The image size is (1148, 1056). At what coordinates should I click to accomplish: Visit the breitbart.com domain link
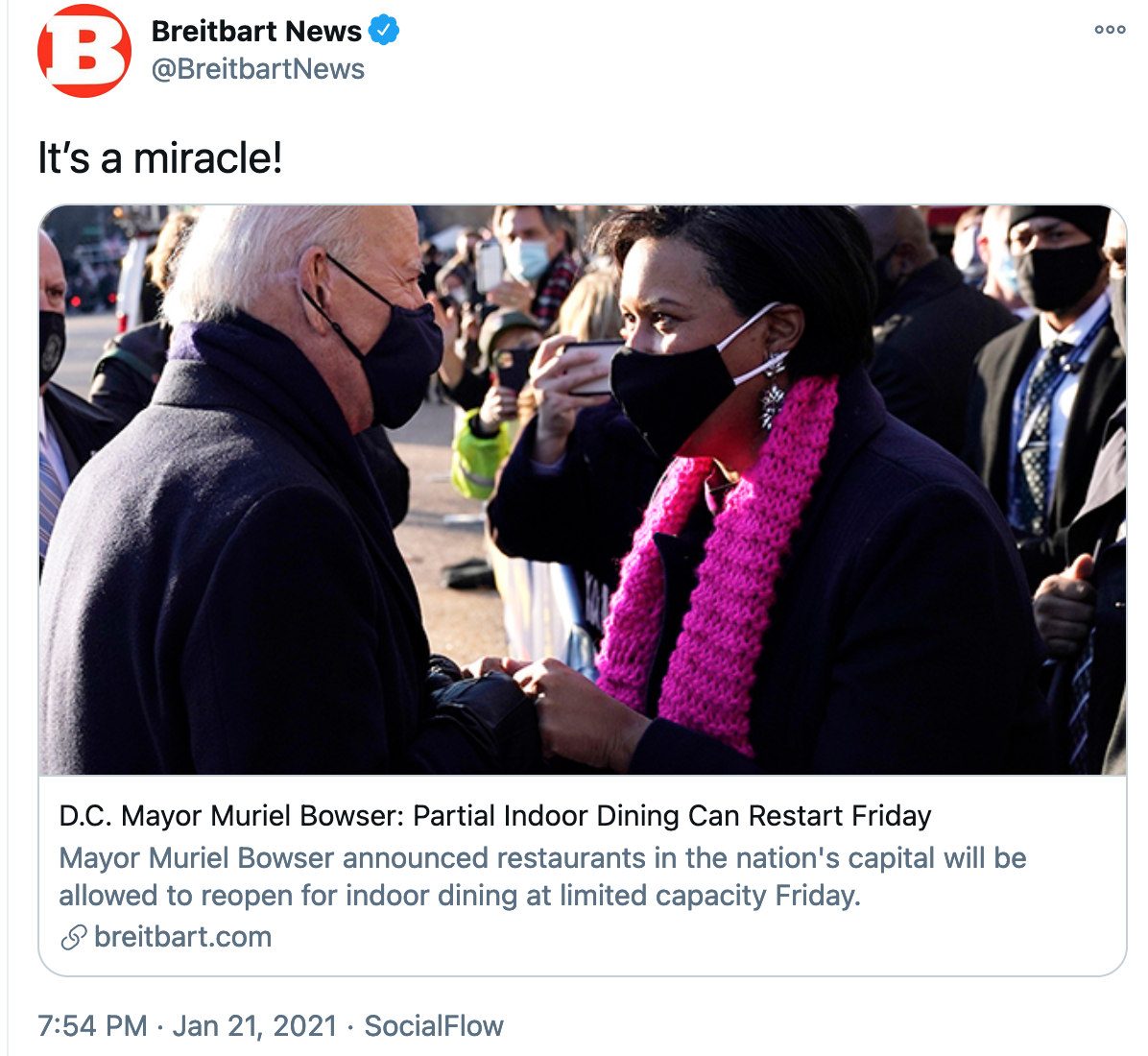tap(183, 937)
